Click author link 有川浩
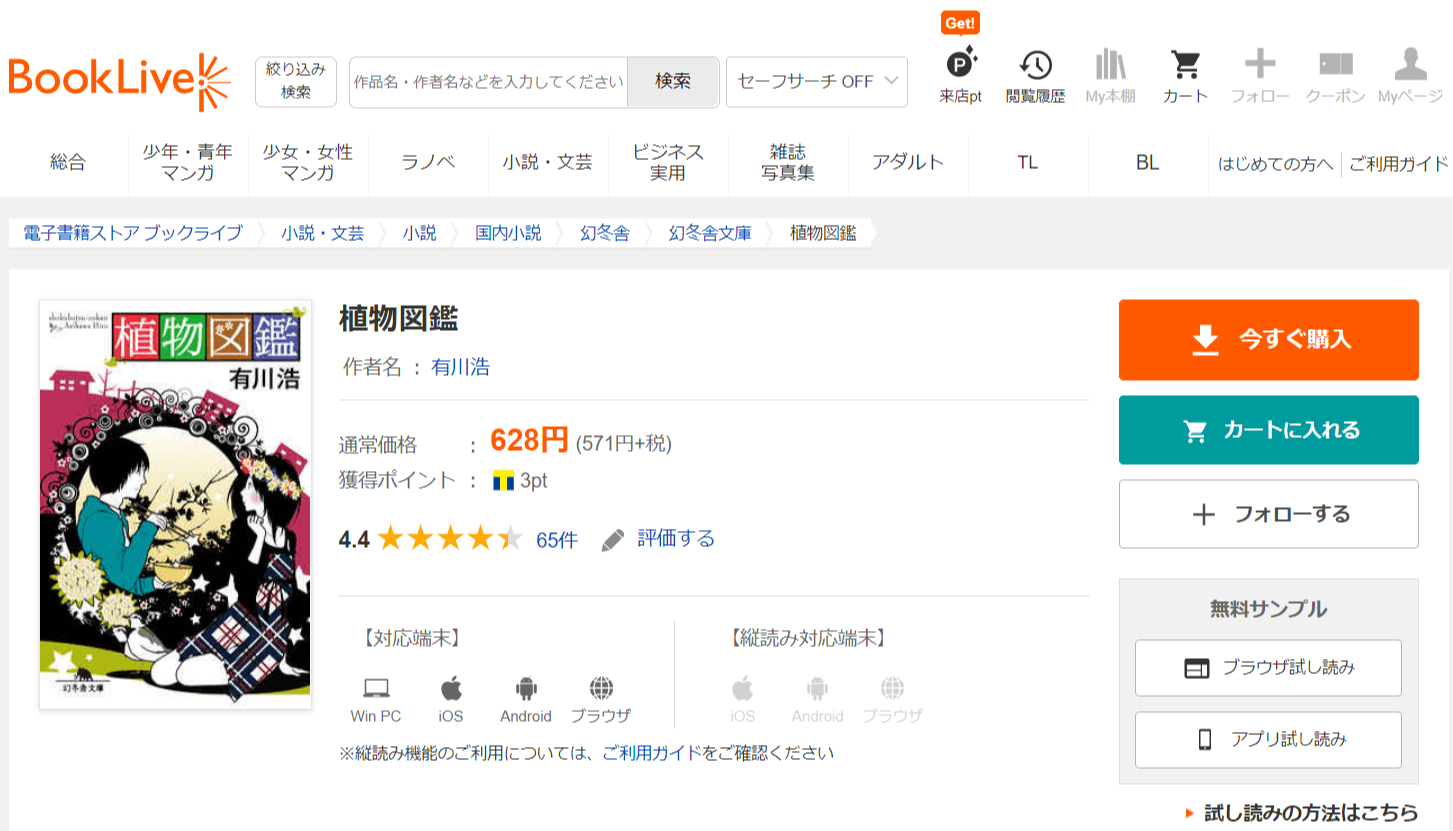 pos(460,367)
